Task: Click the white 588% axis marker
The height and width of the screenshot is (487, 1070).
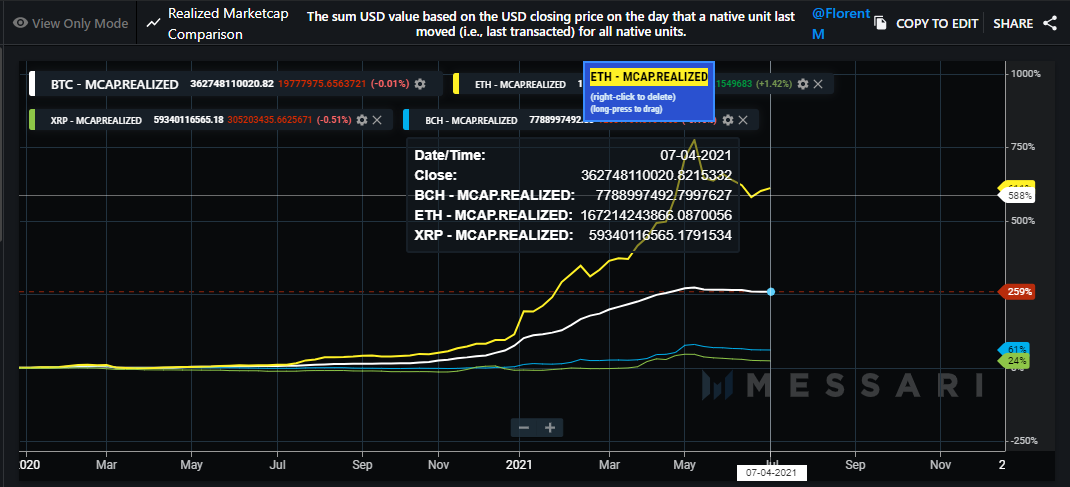Action: pyautogui.click(x=1018, y=196)
